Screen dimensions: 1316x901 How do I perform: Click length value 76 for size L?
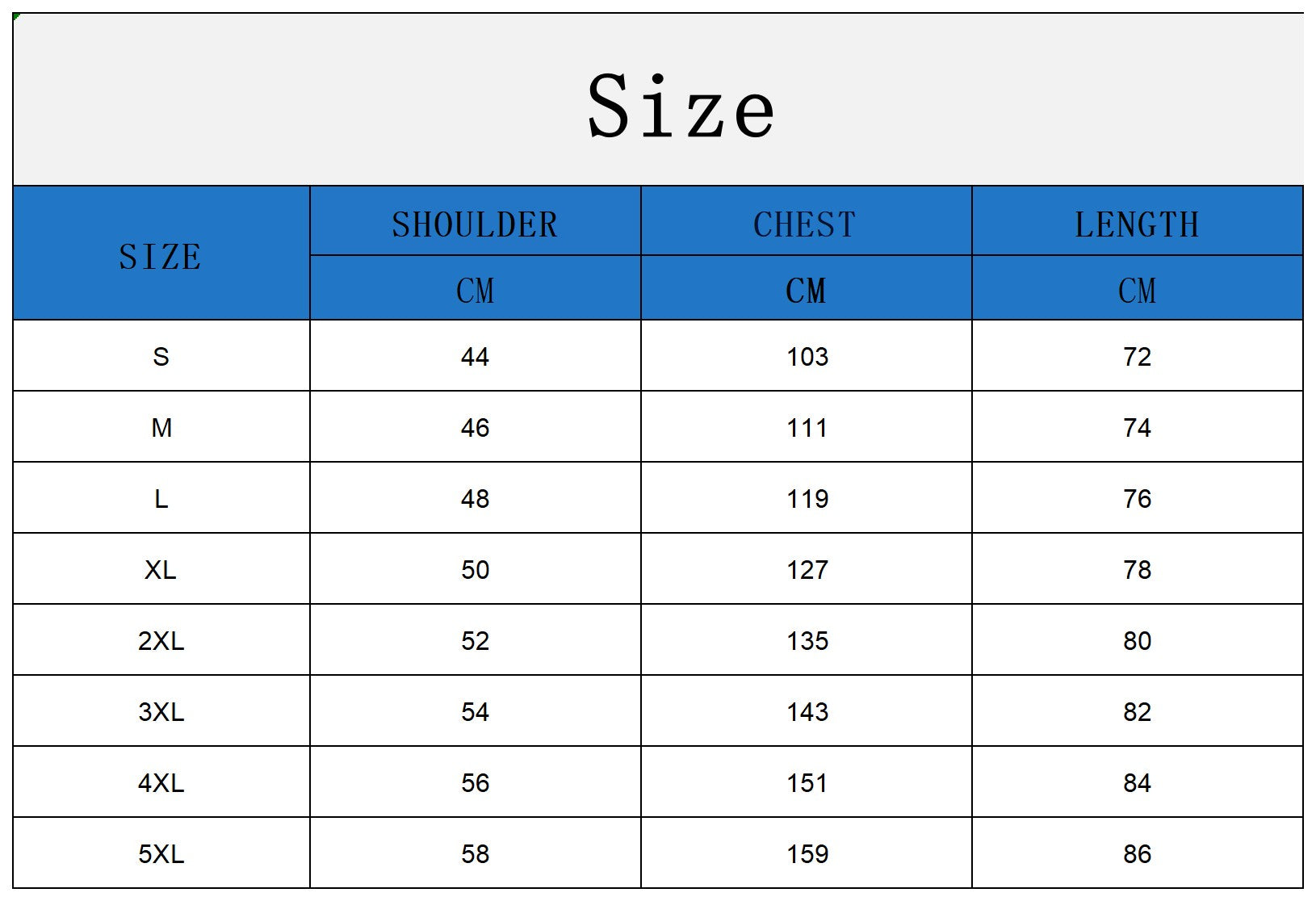(x=1137, y=498)
